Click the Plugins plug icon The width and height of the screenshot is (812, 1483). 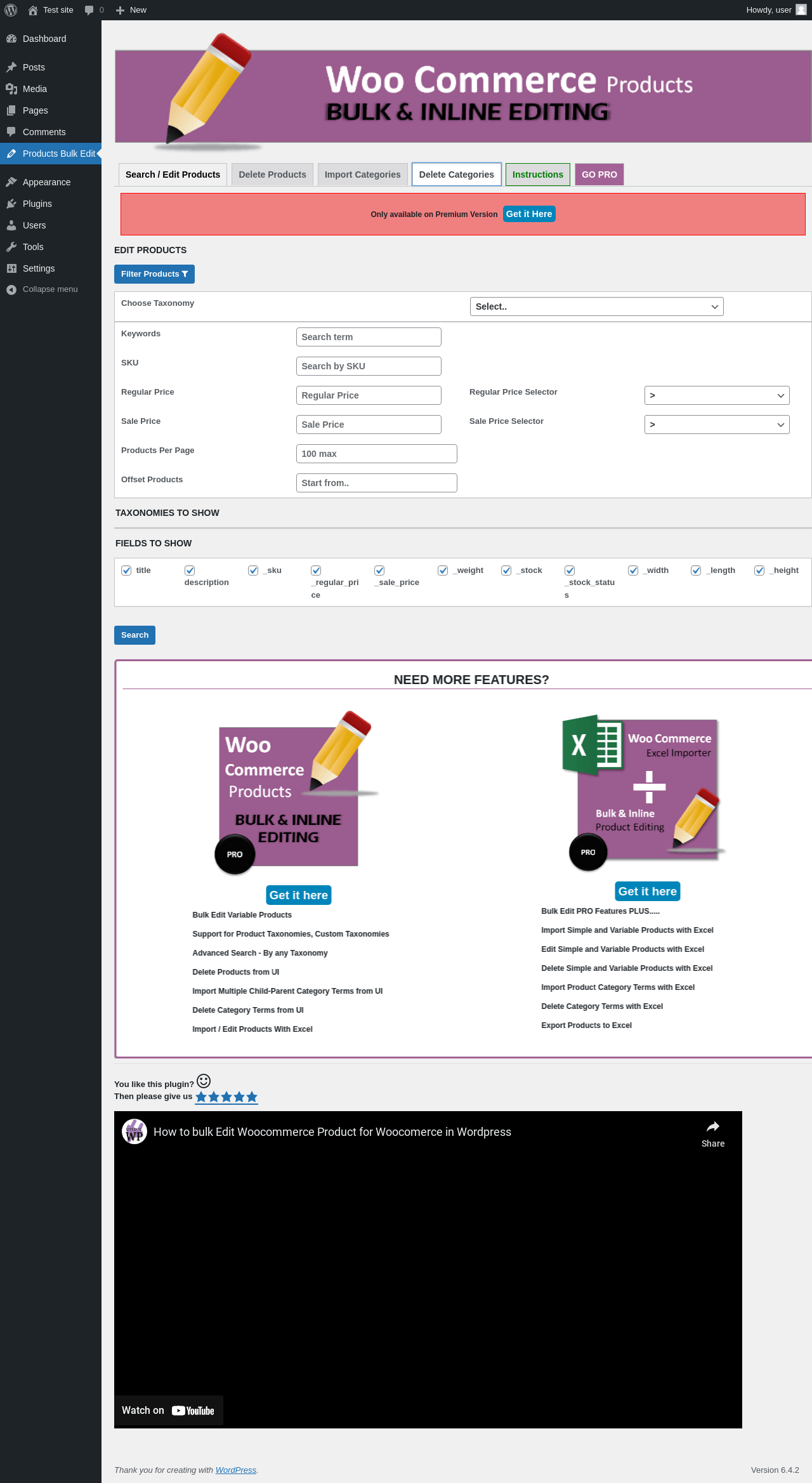coord(11,204)
